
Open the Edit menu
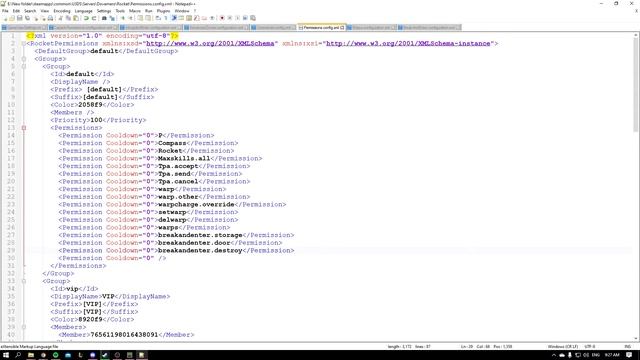coord(16,11)
